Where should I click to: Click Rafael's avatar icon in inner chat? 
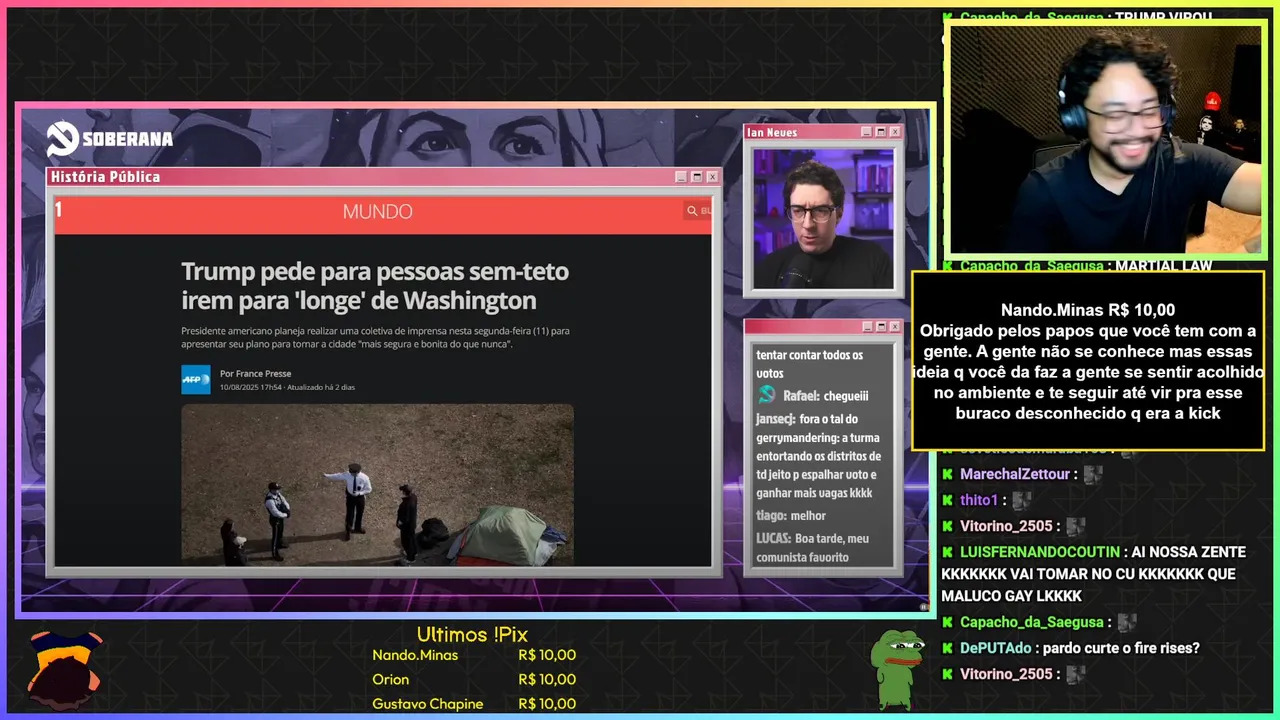click(767, 395)
